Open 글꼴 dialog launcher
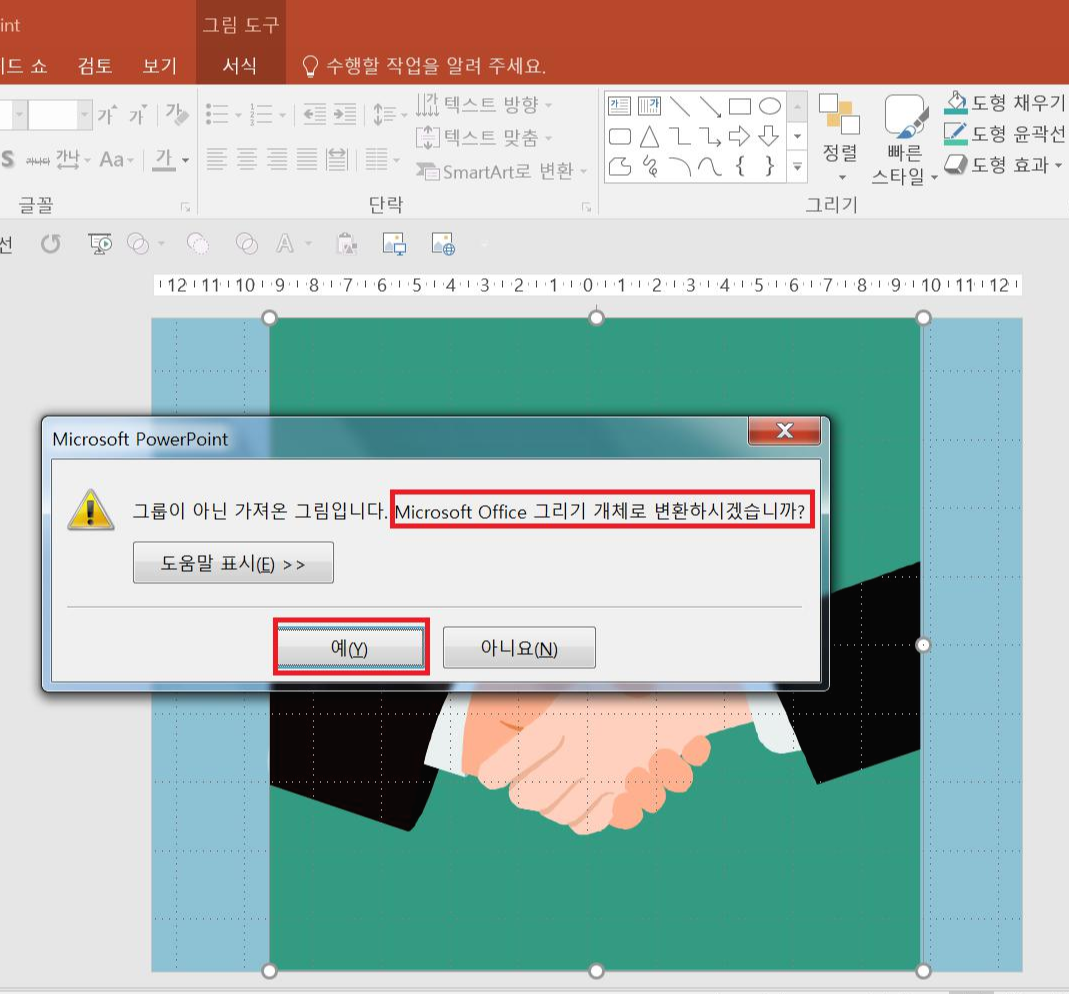 (x=185, y=207)
